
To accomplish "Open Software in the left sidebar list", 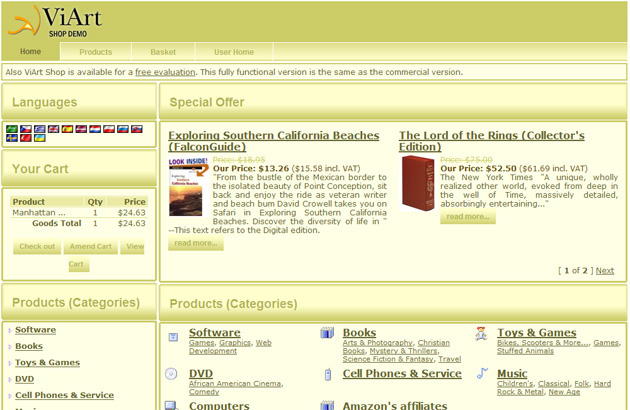I will tap(35, 330).
